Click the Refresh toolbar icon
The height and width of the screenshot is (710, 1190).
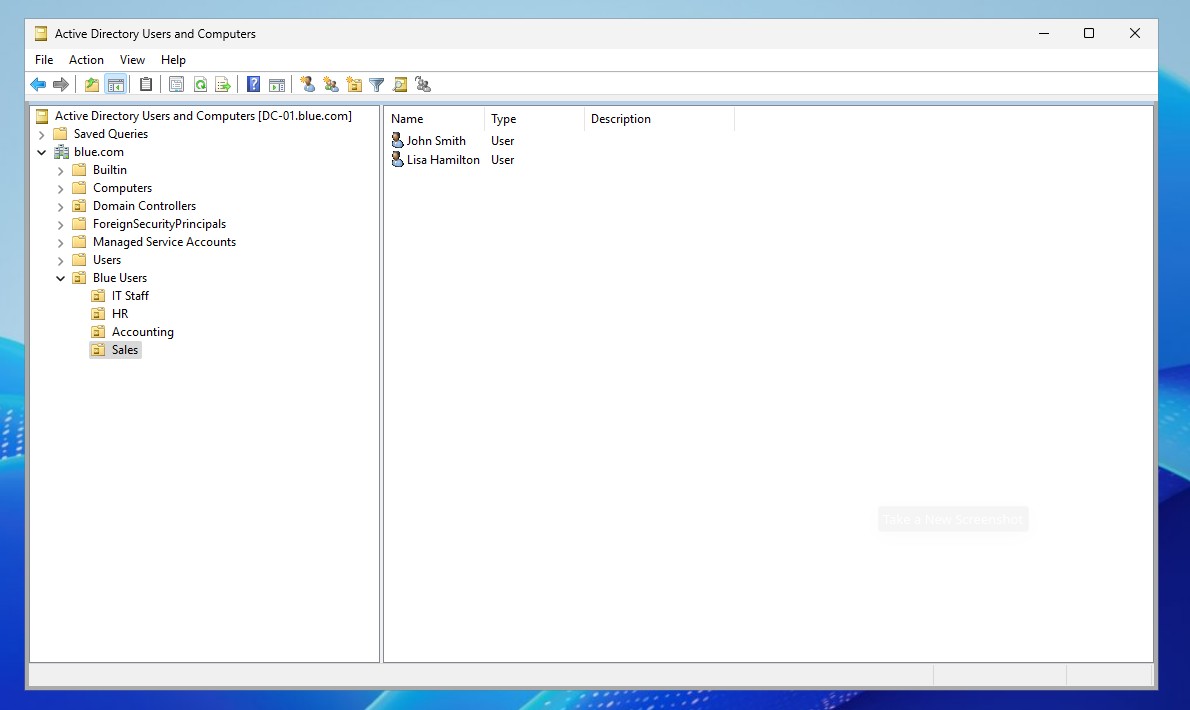[200, 85]
